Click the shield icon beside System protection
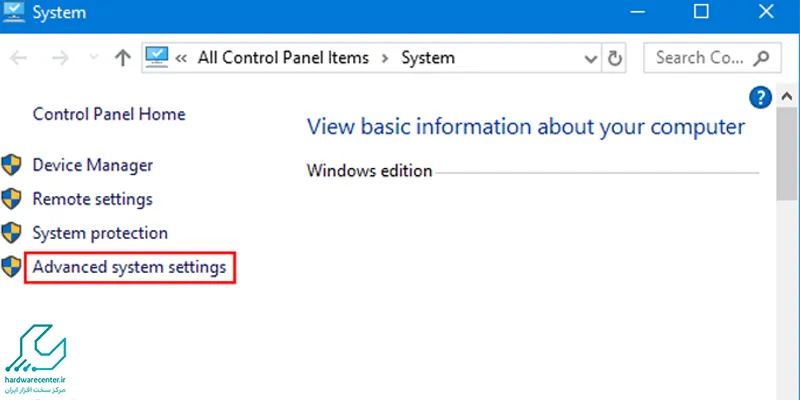The width and height of the screenshot is (800, 400). [12, 233]
